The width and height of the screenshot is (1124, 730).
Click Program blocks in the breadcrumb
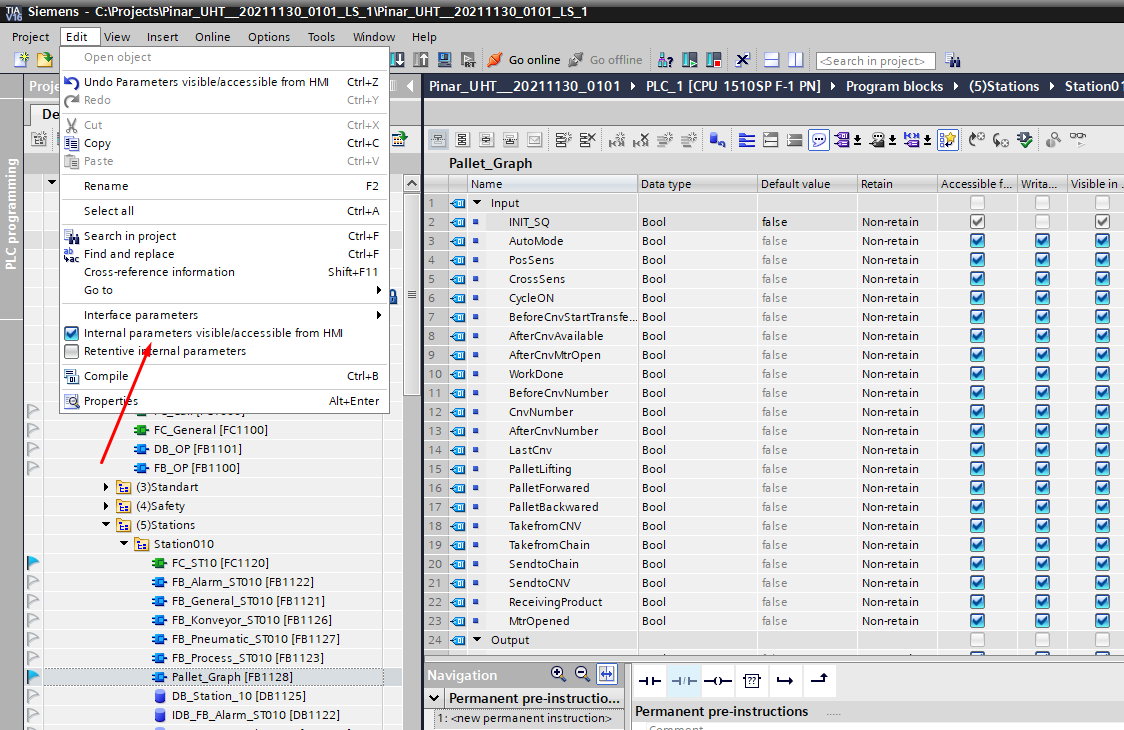894,86
